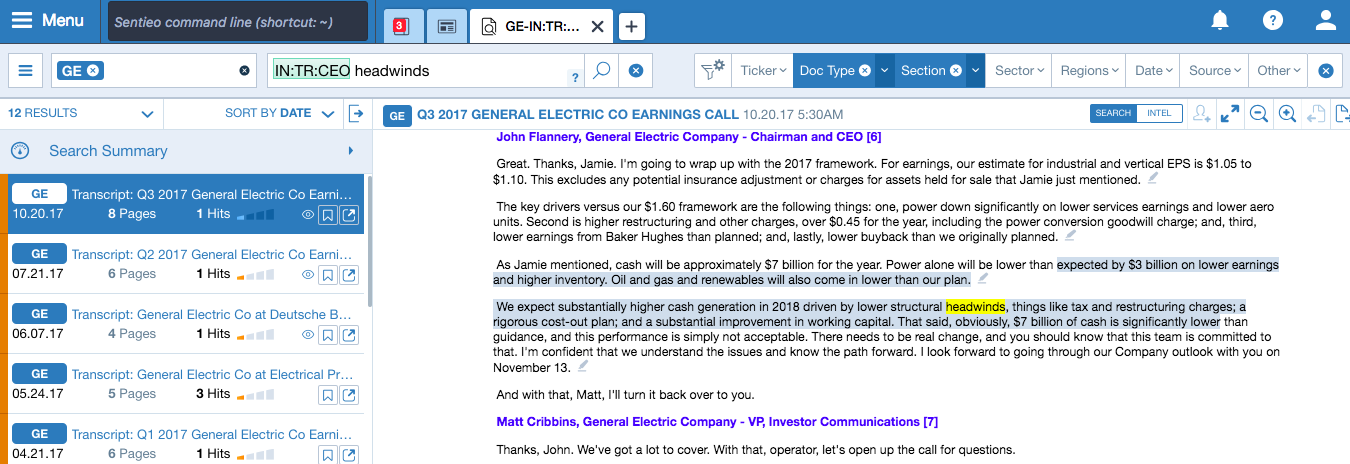Image resolution: width=1350 pixels, height=464 pixels.
Task: Open the Section filter
Action: 922,71
